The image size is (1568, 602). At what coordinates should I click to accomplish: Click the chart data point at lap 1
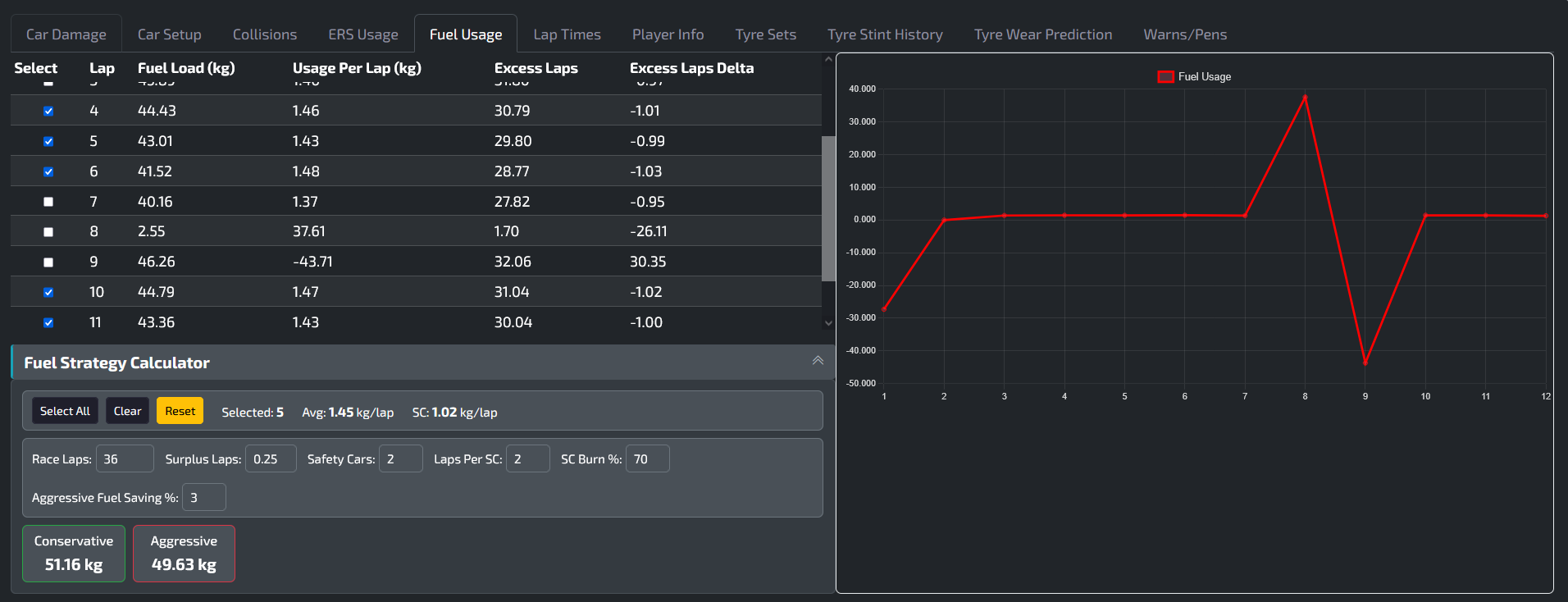[x=884, y=309]
